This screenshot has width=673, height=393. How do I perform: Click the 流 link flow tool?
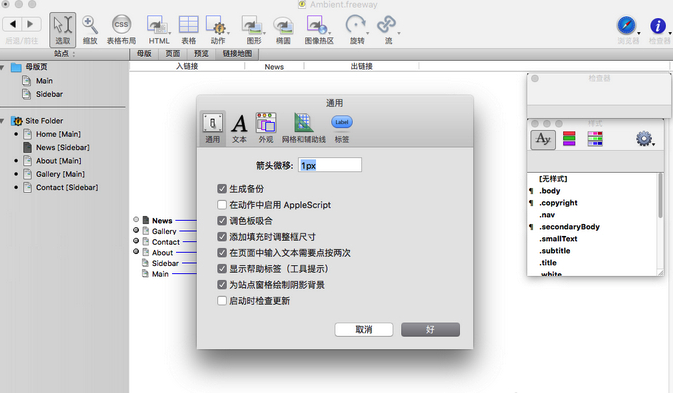click(387, 29)
